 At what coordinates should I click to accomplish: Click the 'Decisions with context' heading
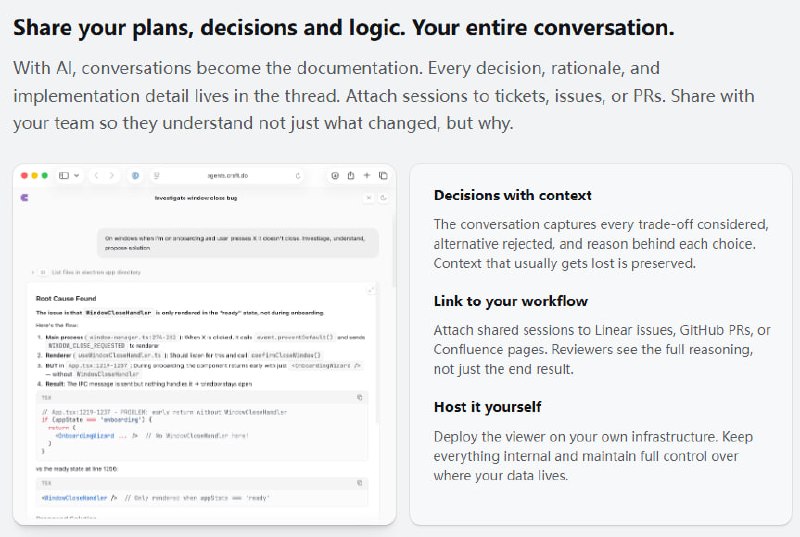(x=512, y=195)
